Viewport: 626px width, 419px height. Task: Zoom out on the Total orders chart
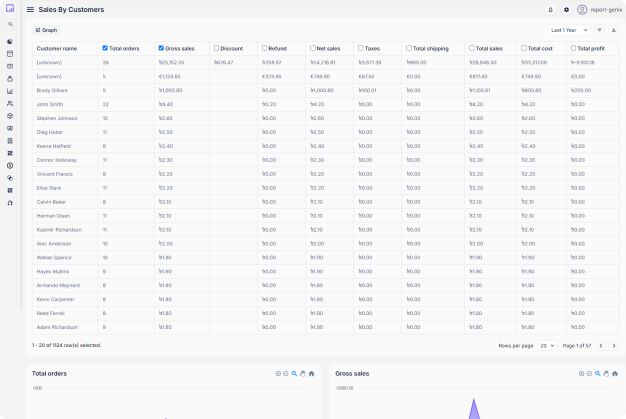click(x=286, y=374)
